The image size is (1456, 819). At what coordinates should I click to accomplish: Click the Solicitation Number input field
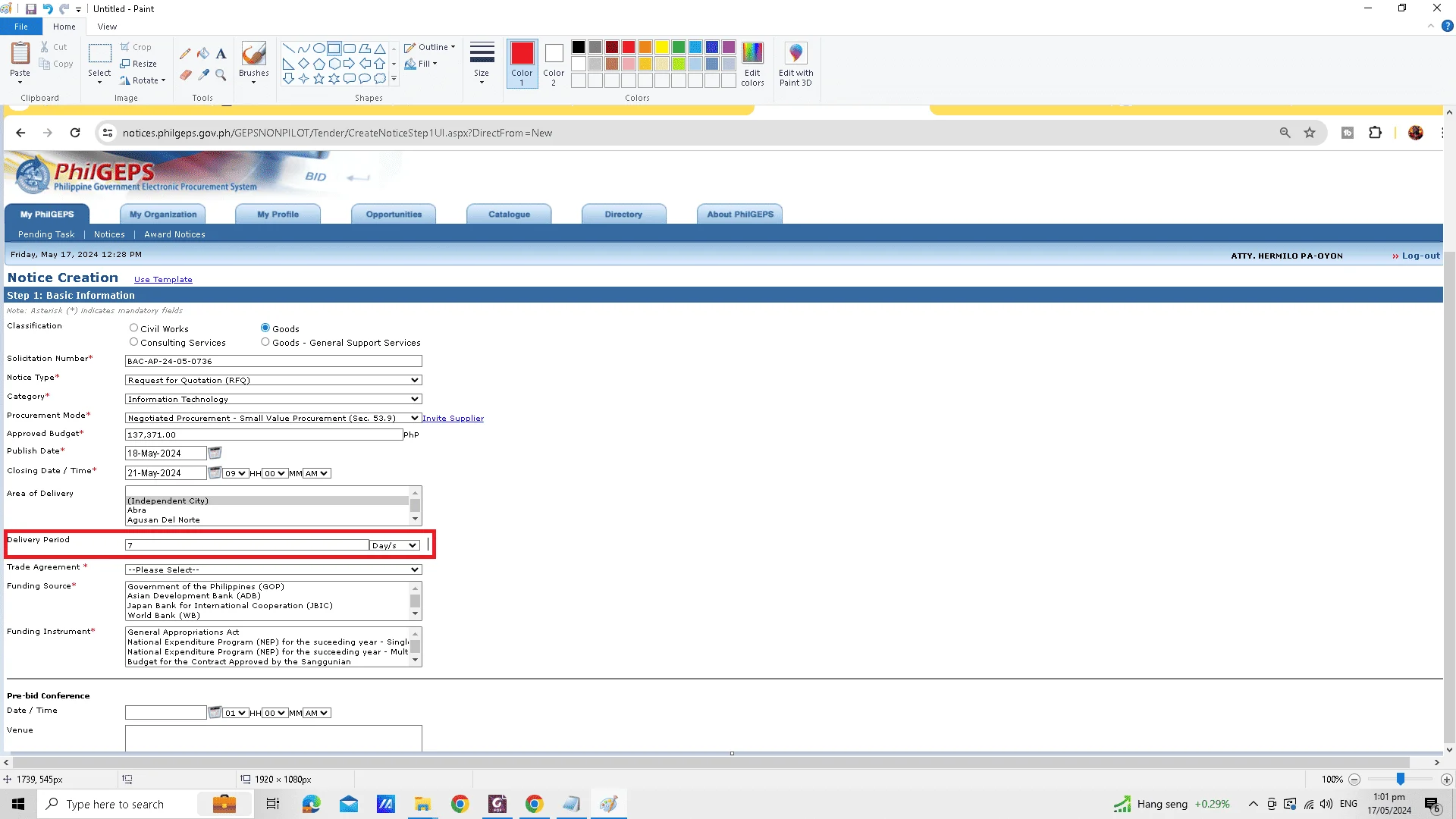coord(273,361)
